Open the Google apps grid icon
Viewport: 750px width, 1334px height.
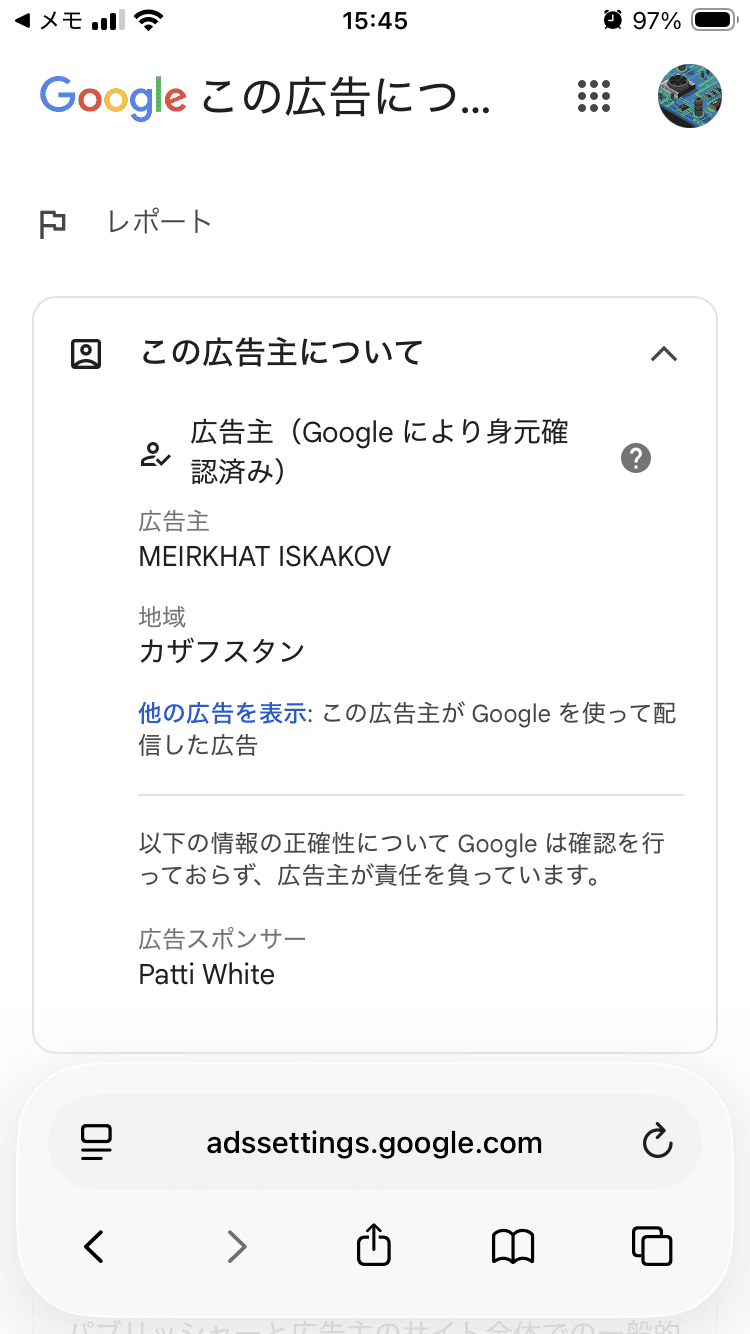click(594, 96)
